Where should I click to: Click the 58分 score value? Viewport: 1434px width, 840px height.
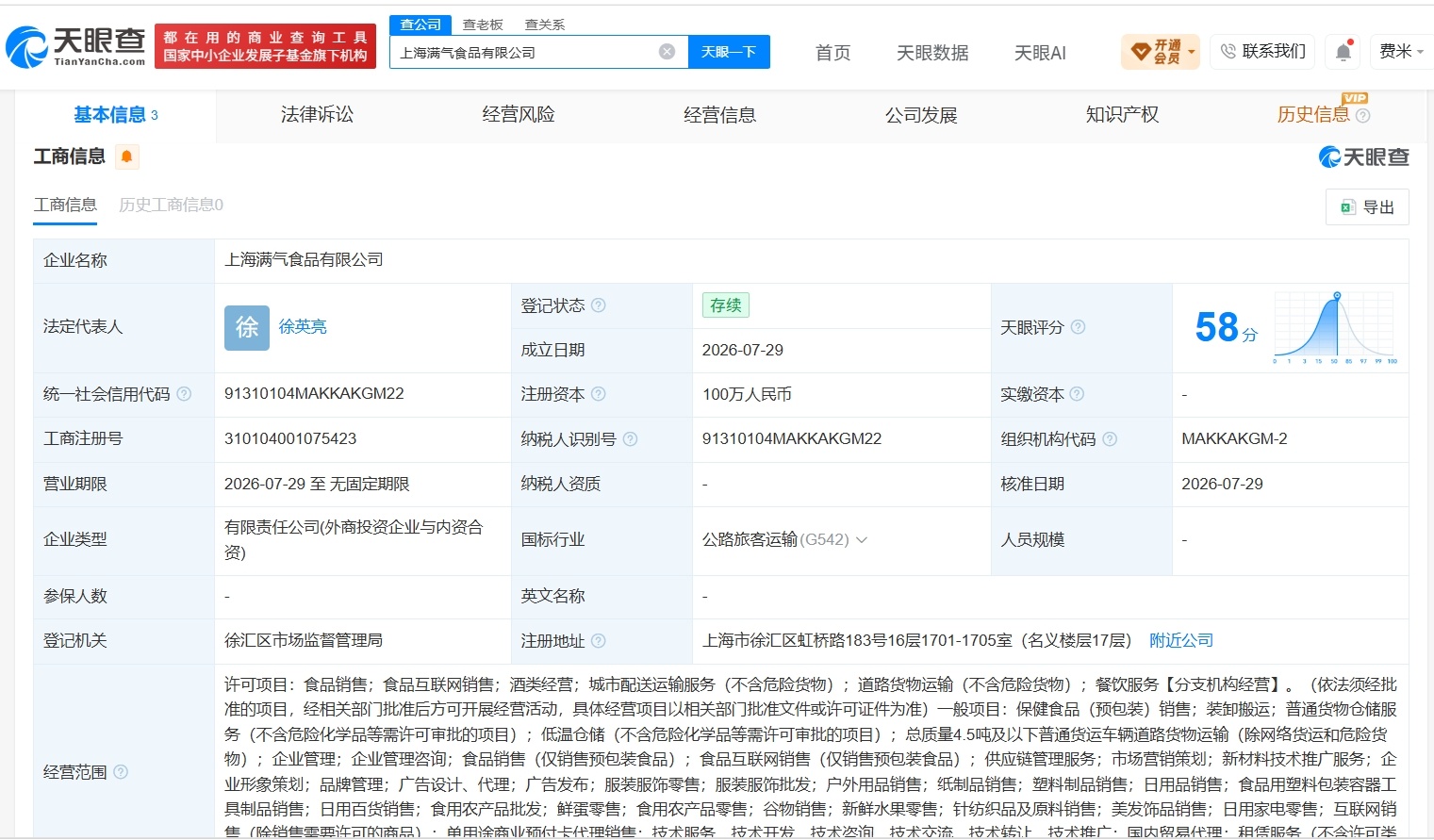(x=1226, y=327)
